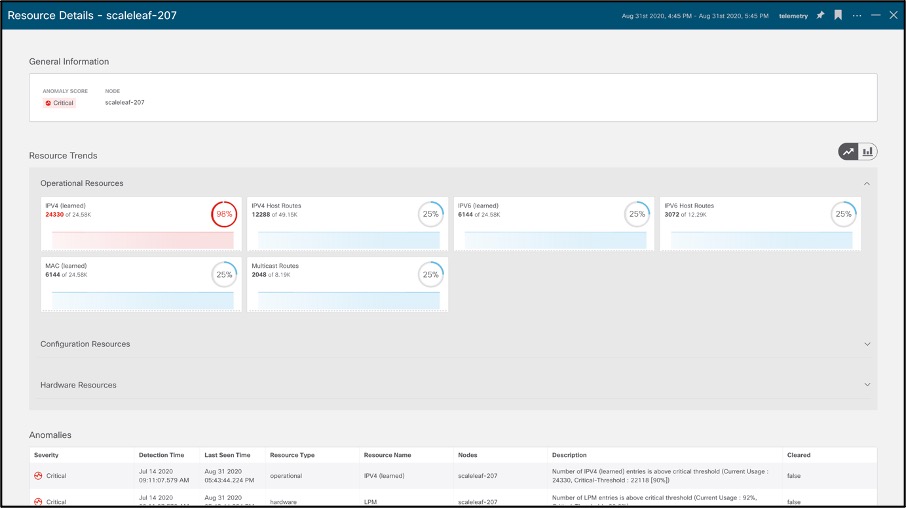This screenshot has width=906, height=508.
Task: Click critical severity icon in IPV4 (learned) anomaly row
Action: pyautogui.click(x=38, y=476)
